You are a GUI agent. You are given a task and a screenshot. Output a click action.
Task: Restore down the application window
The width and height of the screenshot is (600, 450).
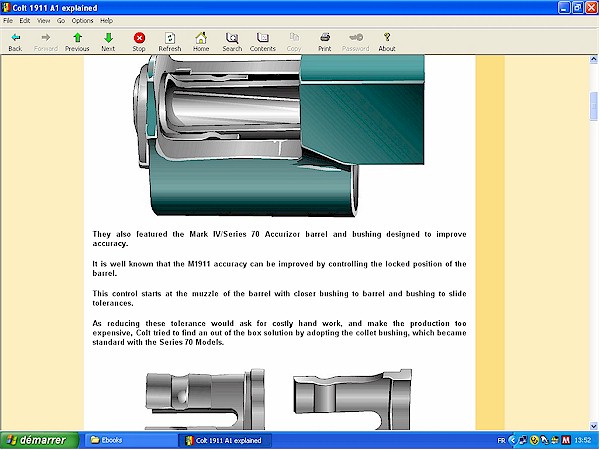click(x=578, y=8)
